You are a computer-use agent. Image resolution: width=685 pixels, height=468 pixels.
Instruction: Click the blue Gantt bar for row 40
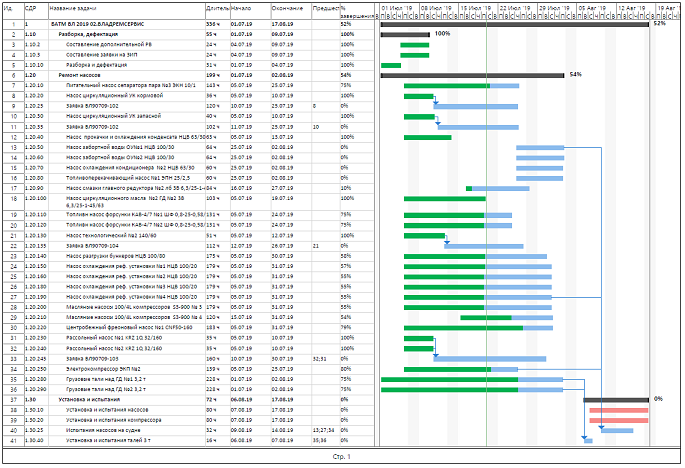617,431
